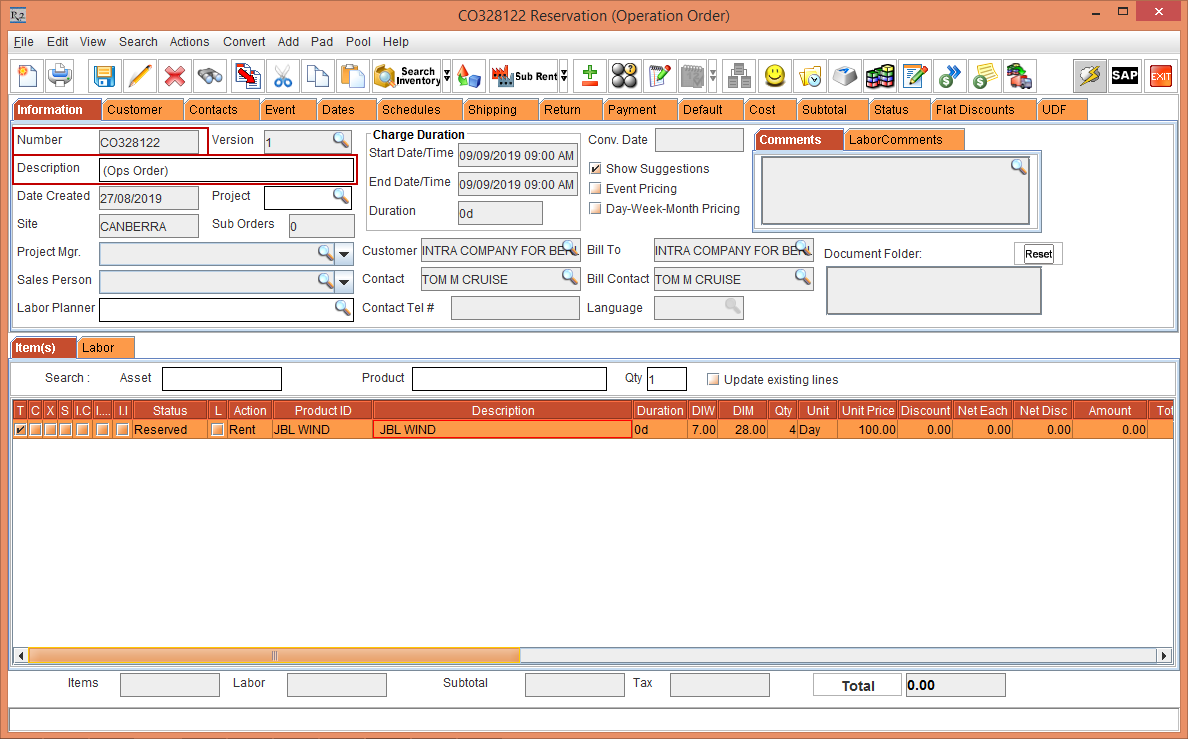The height and width of the screenshot is (739, 1188).
Task: Click the red X delete icon
Action: click(x=174, y=76)
